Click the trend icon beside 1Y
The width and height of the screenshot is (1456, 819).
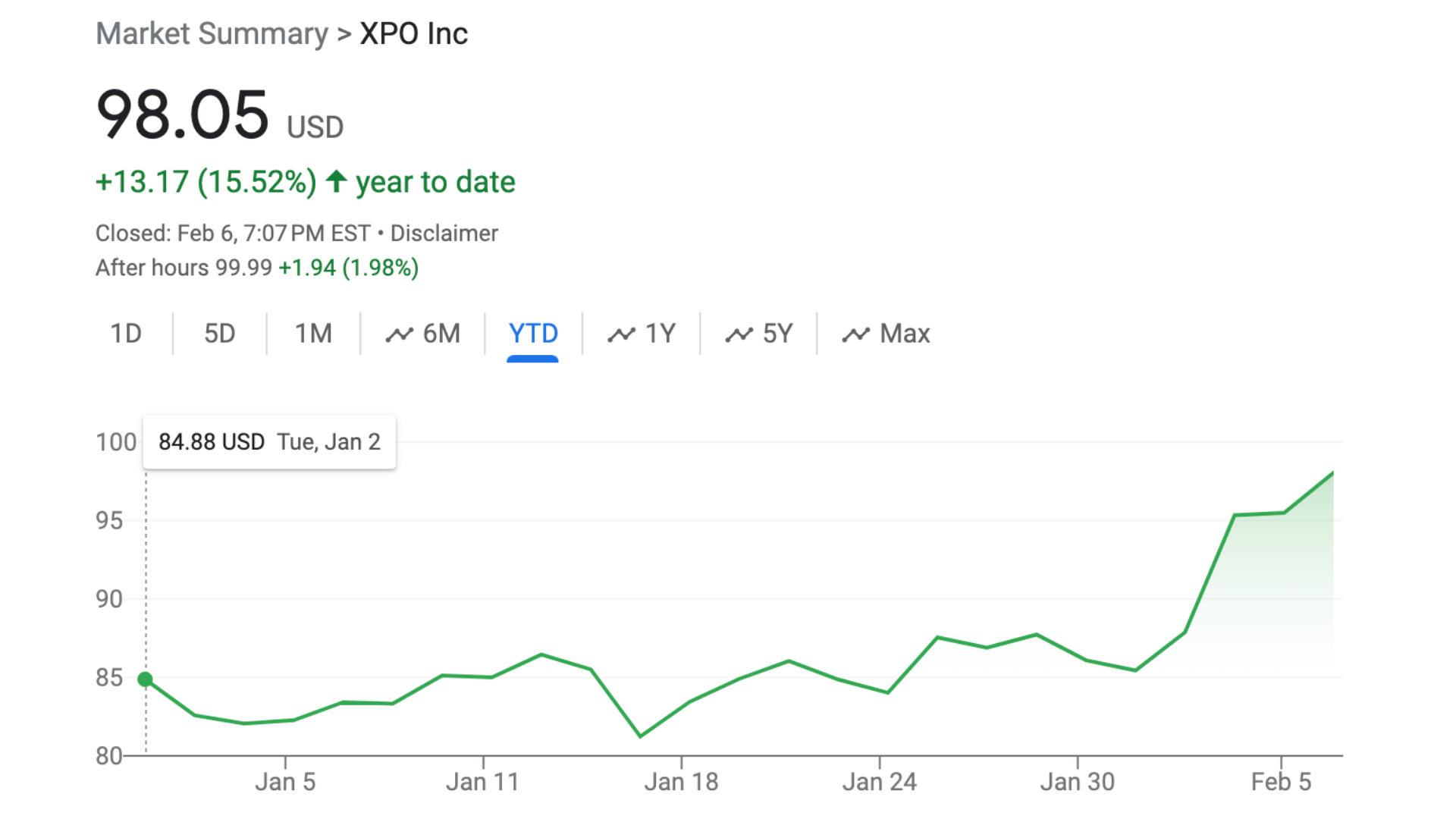621,334
